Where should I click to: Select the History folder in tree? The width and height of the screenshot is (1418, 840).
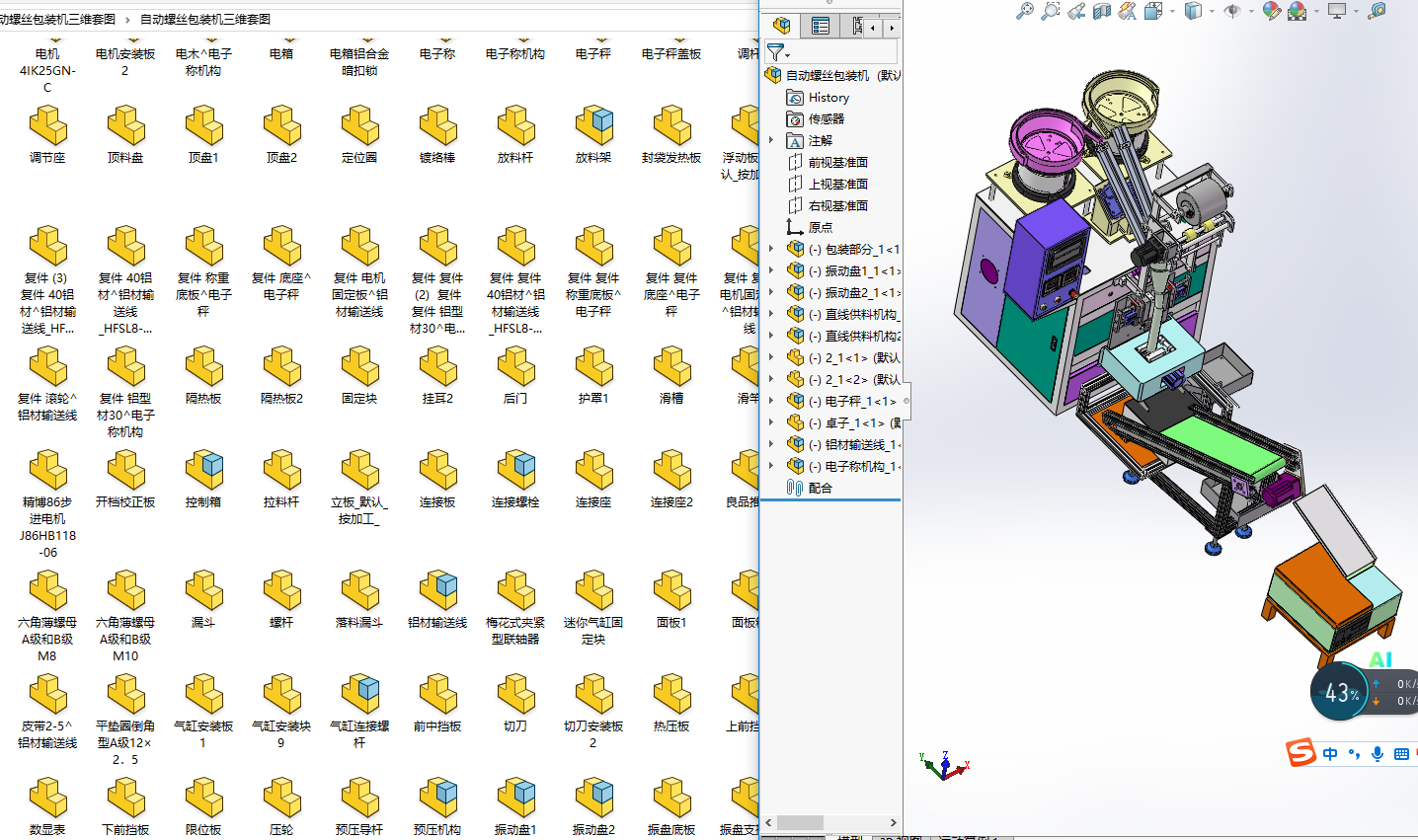827,98
